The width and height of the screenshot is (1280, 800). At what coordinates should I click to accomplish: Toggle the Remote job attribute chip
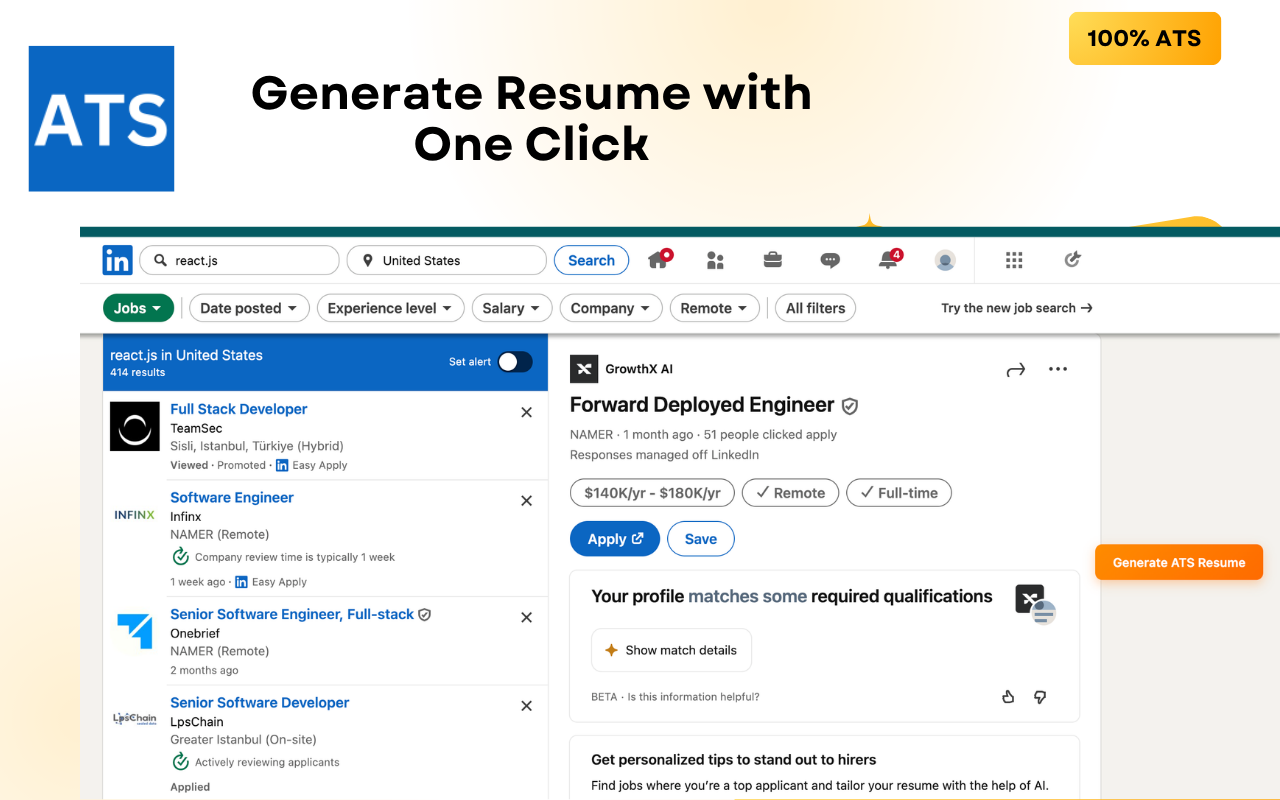[x=790, y=493]
